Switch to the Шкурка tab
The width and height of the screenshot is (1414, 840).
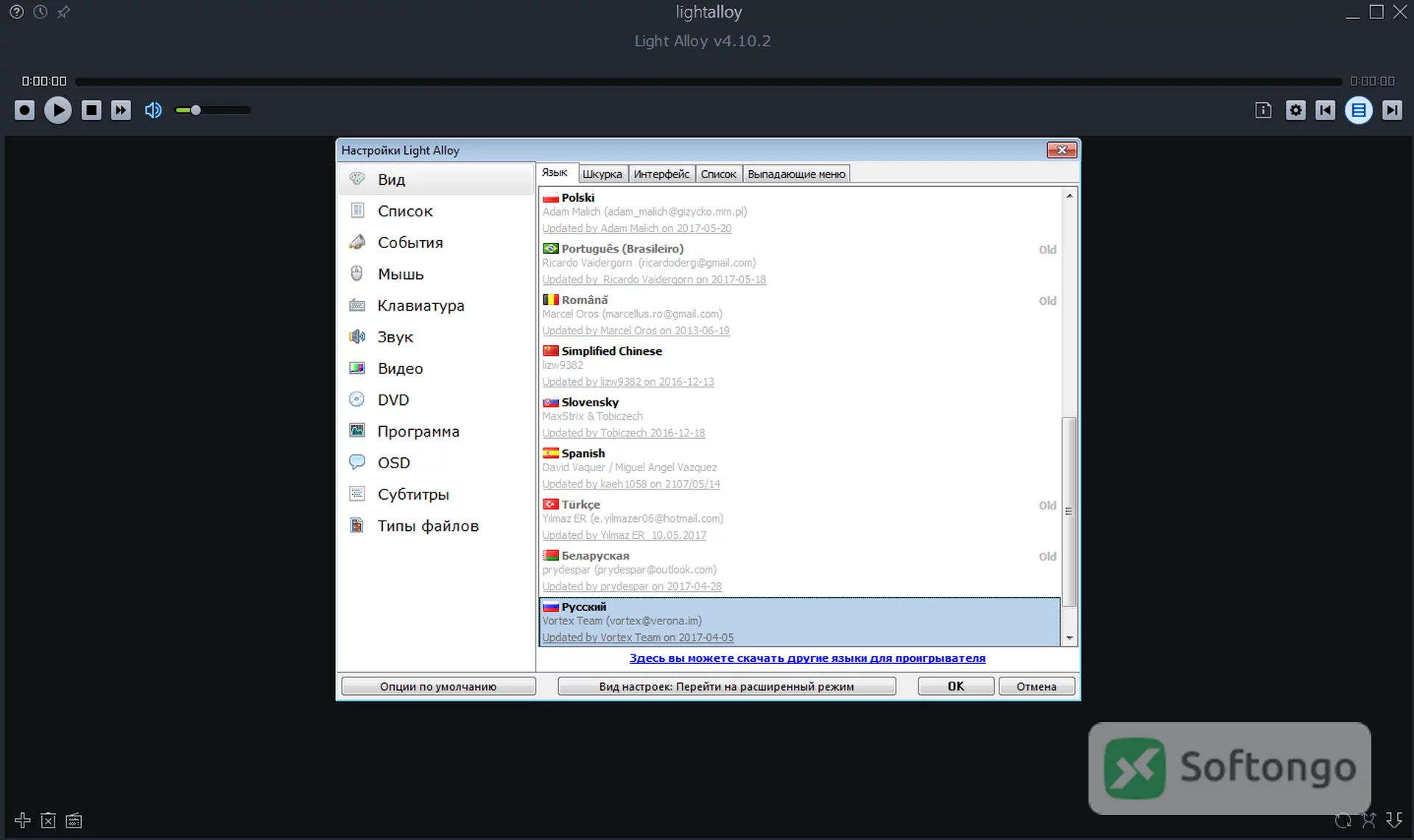click(602, 174)
